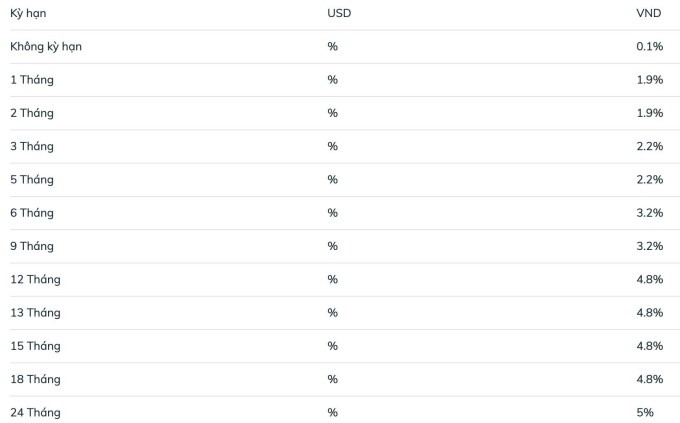Viewport: 680px width, 423px height.
Task: Select the 24 Tháng term label
Action: pos(36,413)
